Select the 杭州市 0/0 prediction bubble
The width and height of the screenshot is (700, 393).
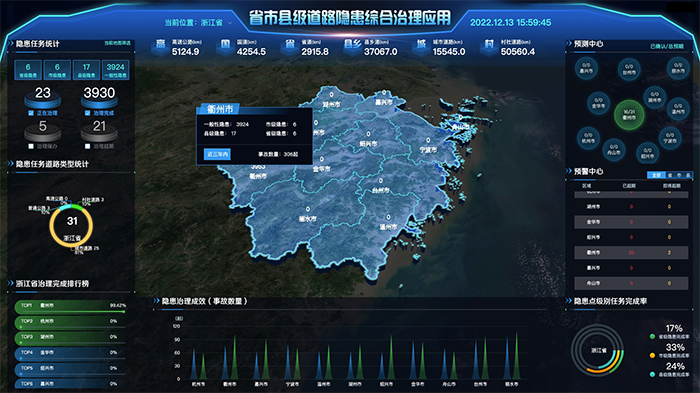588,138
